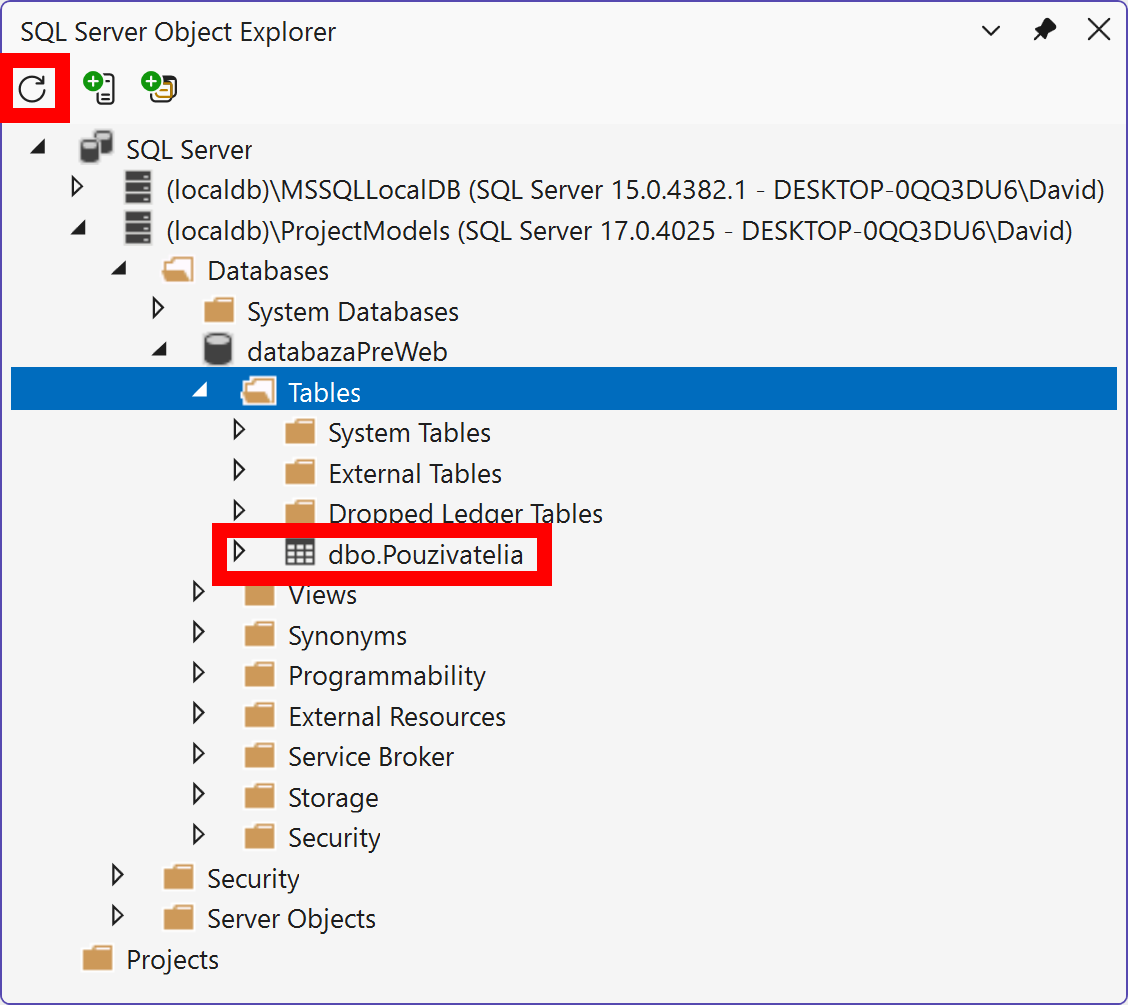This screenshot has height=1005, width=1128.
Task: Select the Service Broker node label
Action: pos(371,757)
